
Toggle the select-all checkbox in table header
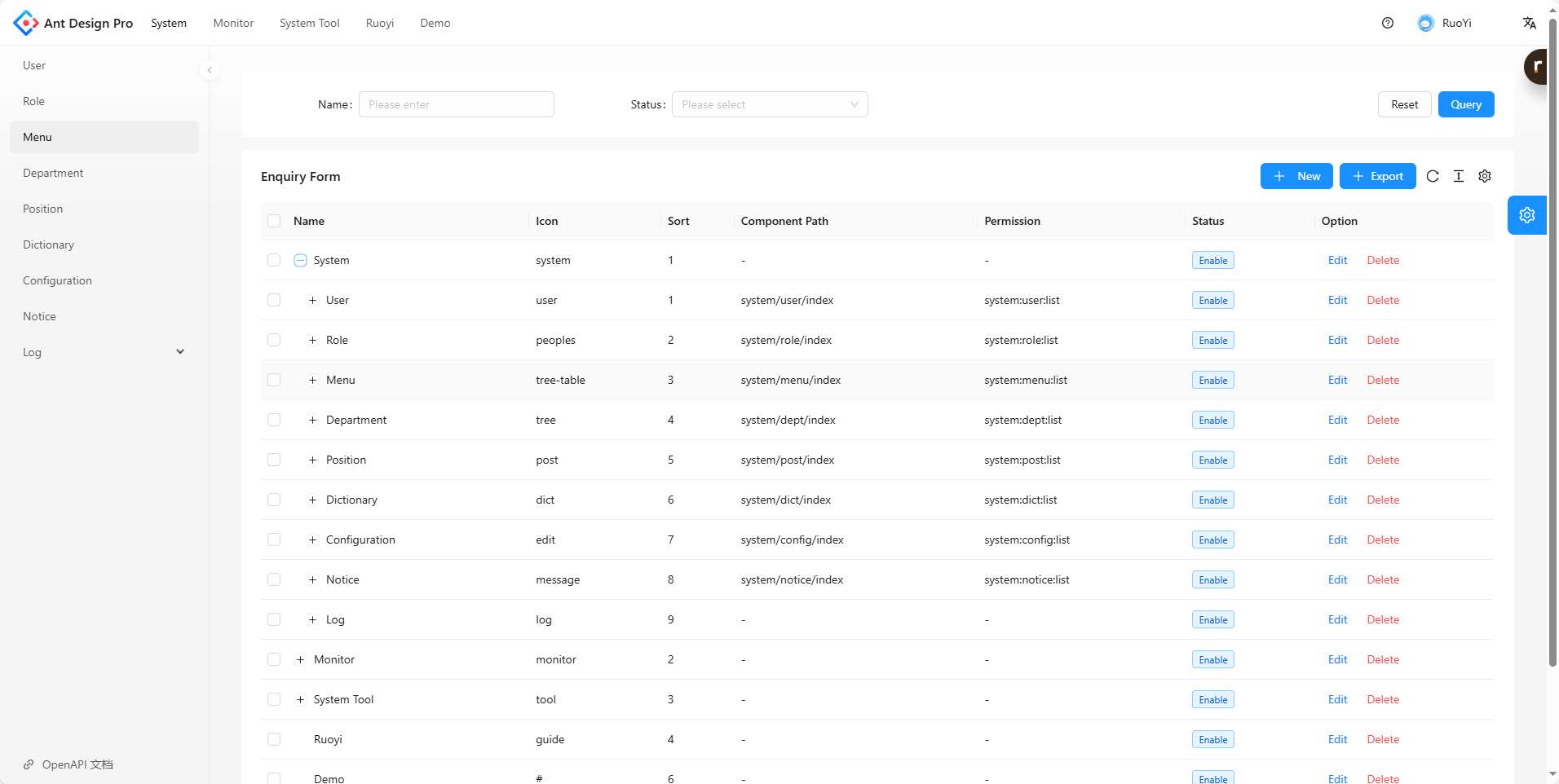coord(274,221)
